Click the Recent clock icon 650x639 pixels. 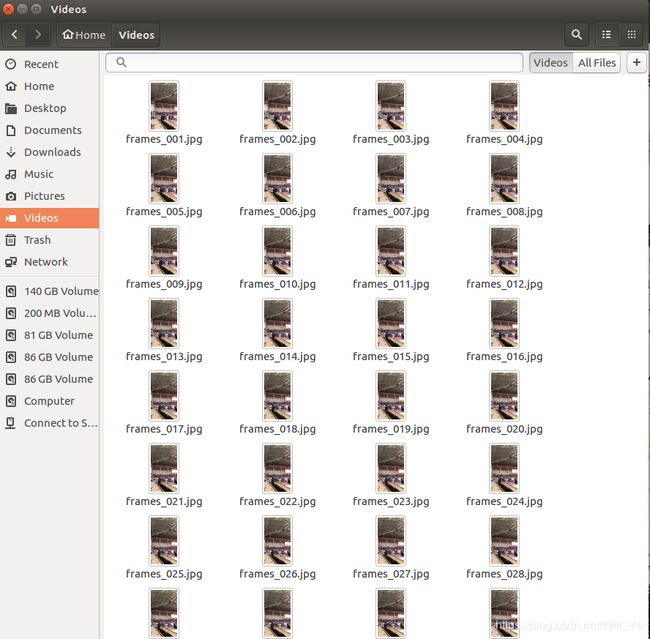pyautogui.click(x=11, y=64)
